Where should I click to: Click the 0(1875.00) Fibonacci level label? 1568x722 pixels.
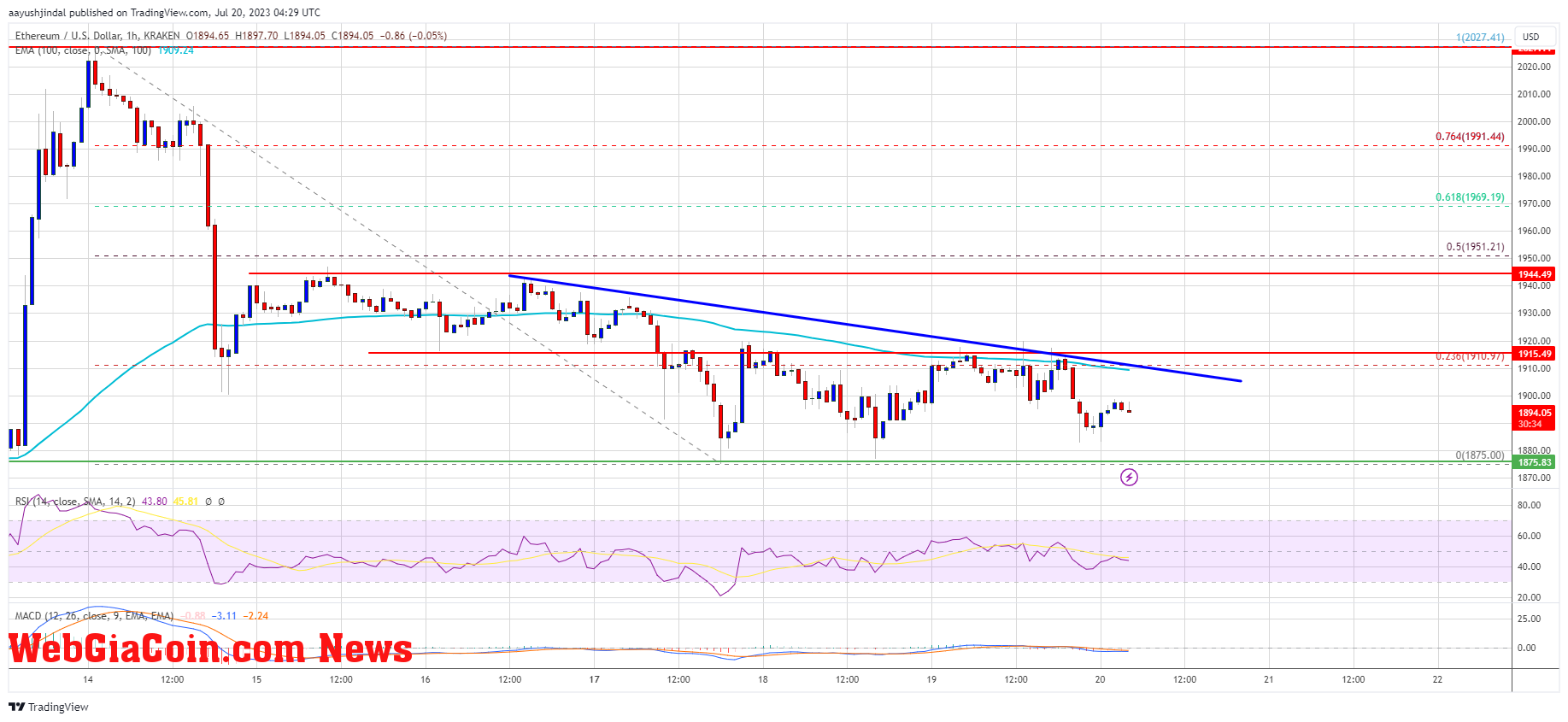pyautogui.click(x=1480, y=455)
